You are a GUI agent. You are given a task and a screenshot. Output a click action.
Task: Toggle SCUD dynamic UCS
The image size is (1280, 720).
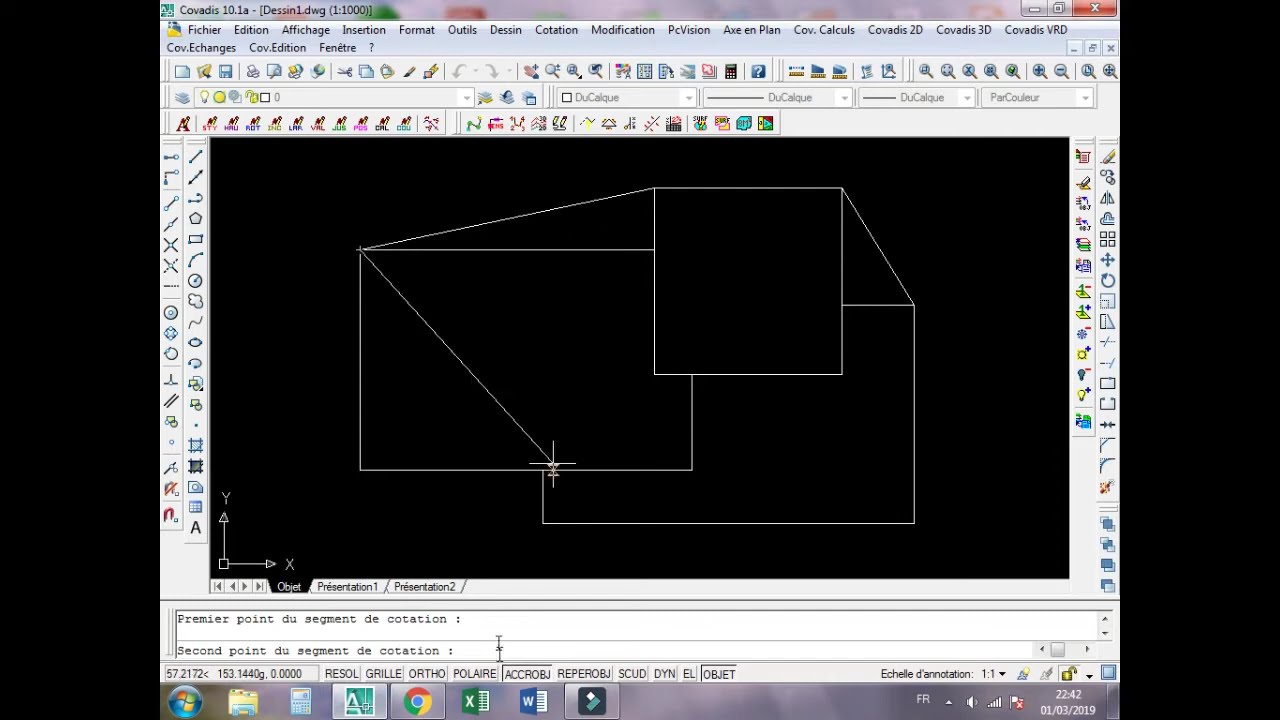tap(632, 674)
